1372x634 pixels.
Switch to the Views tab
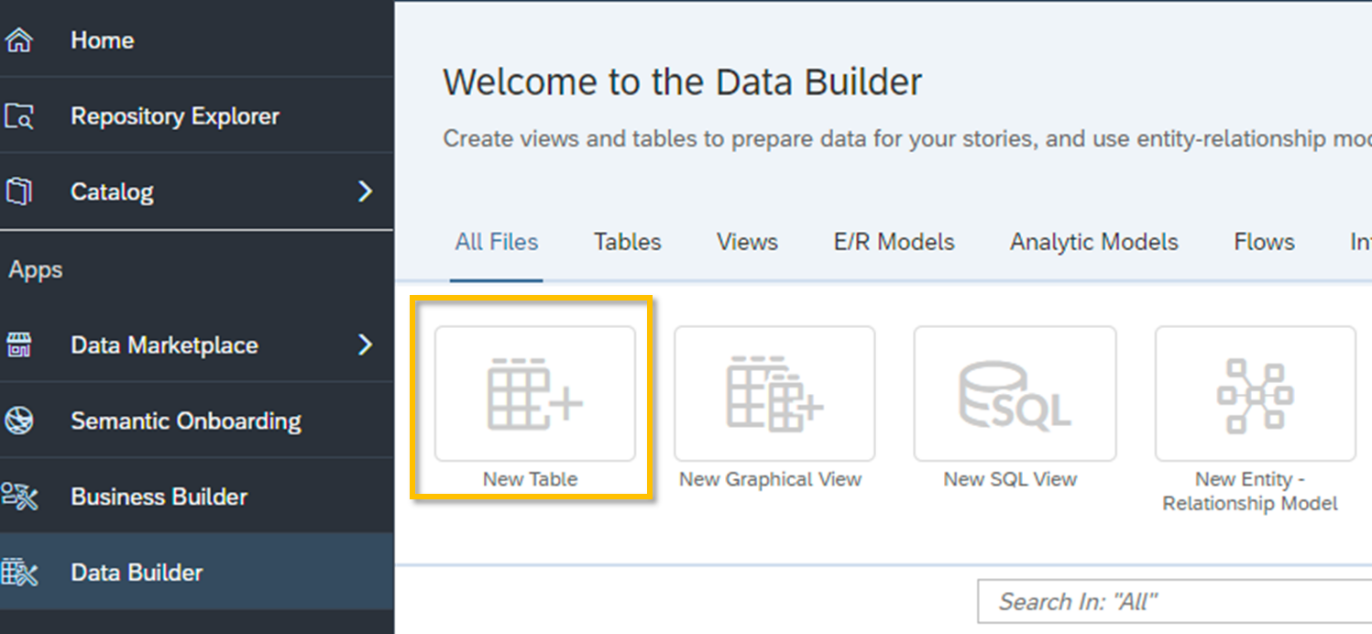[746, 241]
